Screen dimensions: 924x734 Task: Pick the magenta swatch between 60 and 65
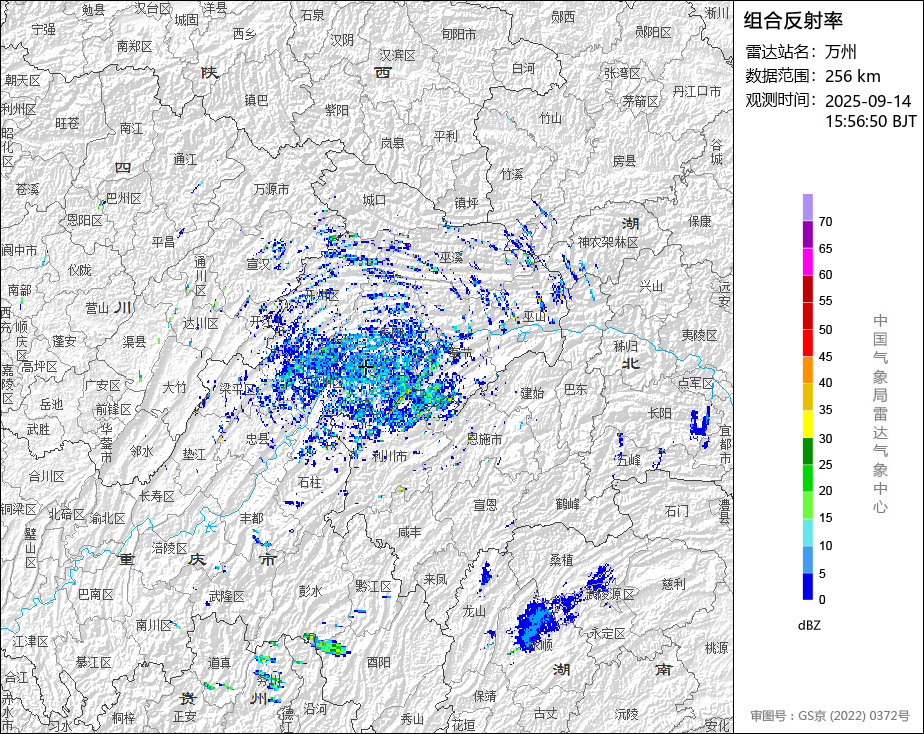tap(808, 262)
